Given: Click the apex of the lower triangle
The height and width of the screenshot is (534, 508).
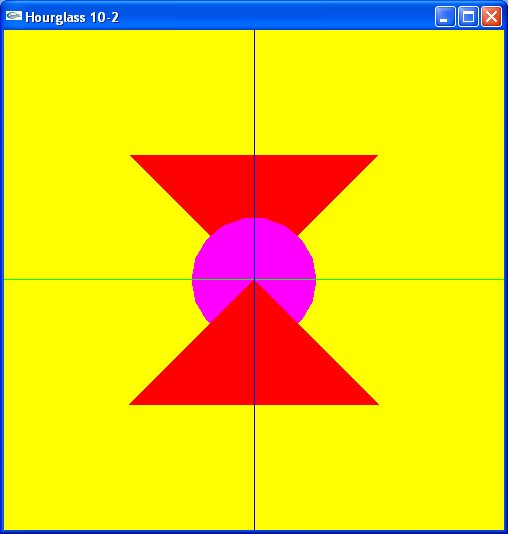Looking at the screenshot, I should [x=254, y=282].
